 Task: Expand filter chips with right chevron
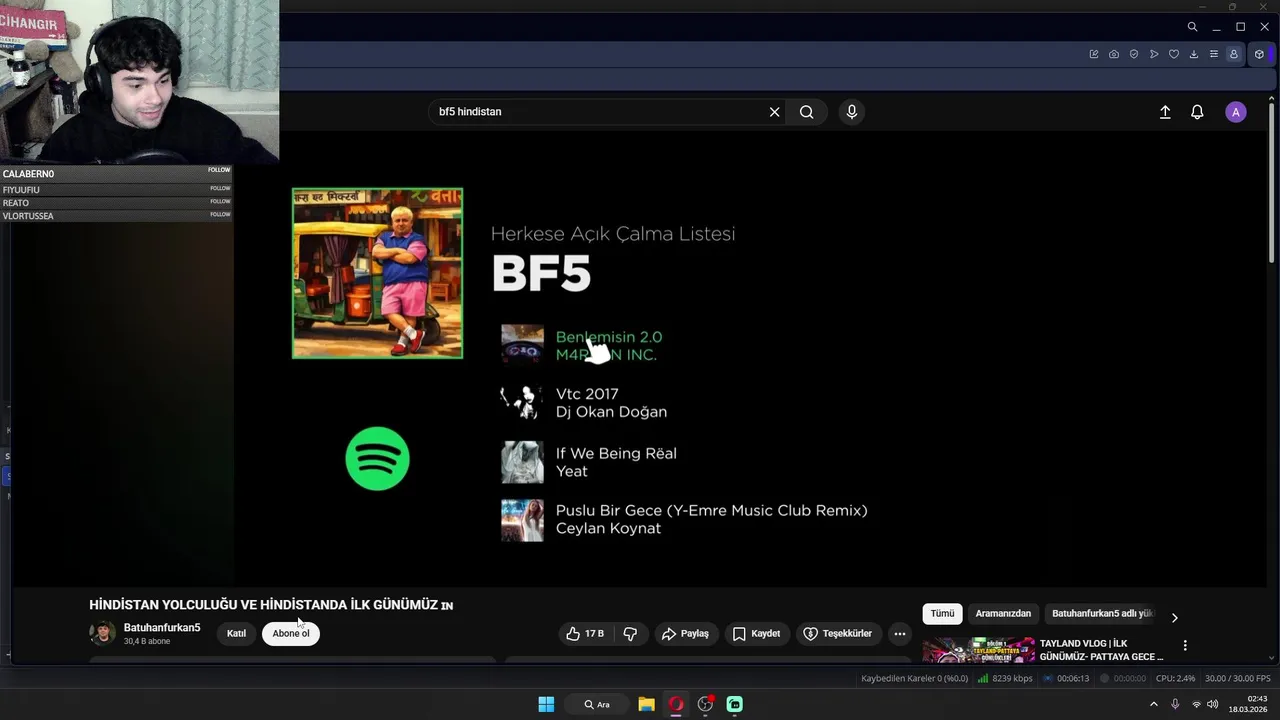coord(1174,618)
